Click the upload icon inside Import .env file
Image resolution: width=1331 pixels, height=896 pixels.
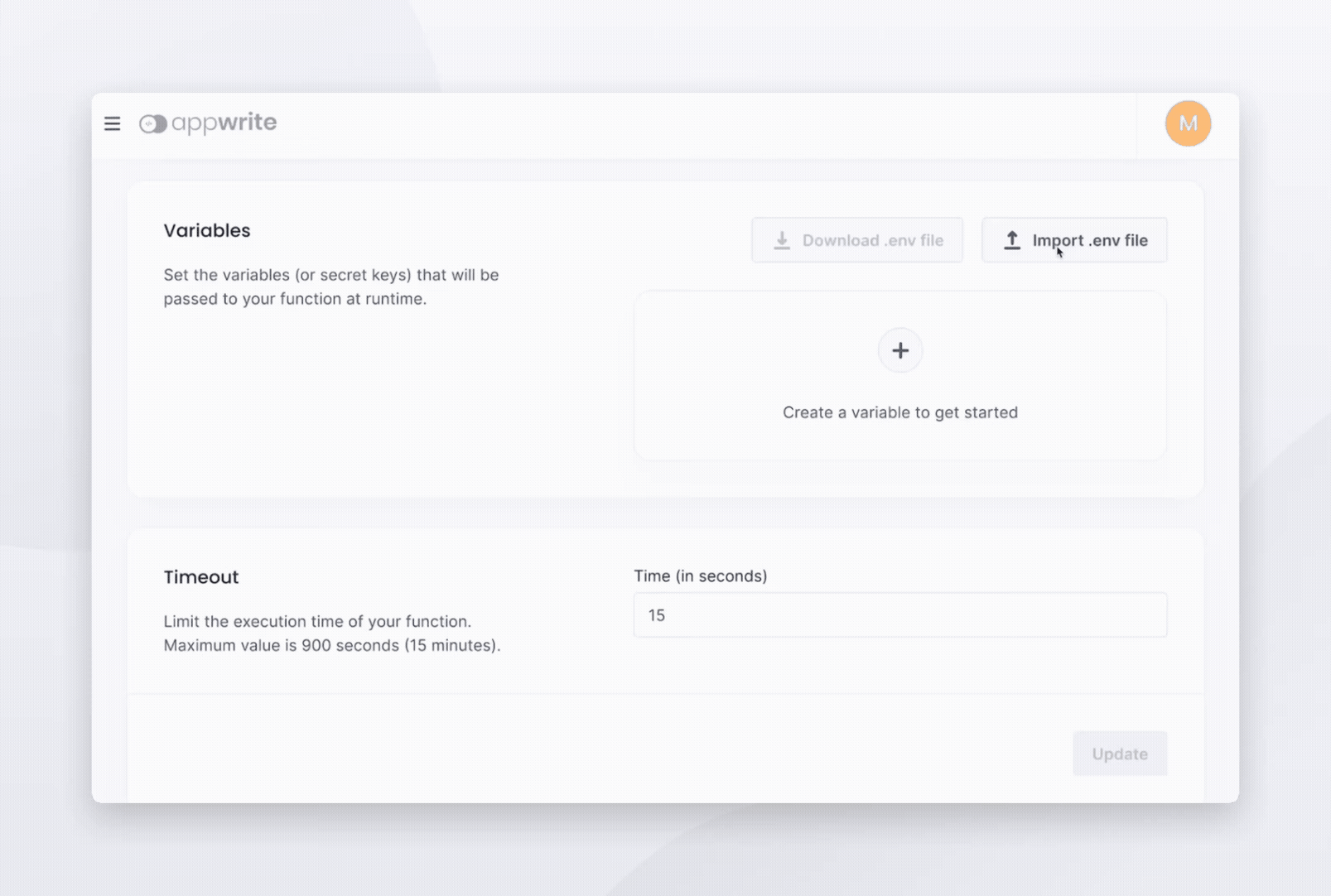(x=1011, y=239)
